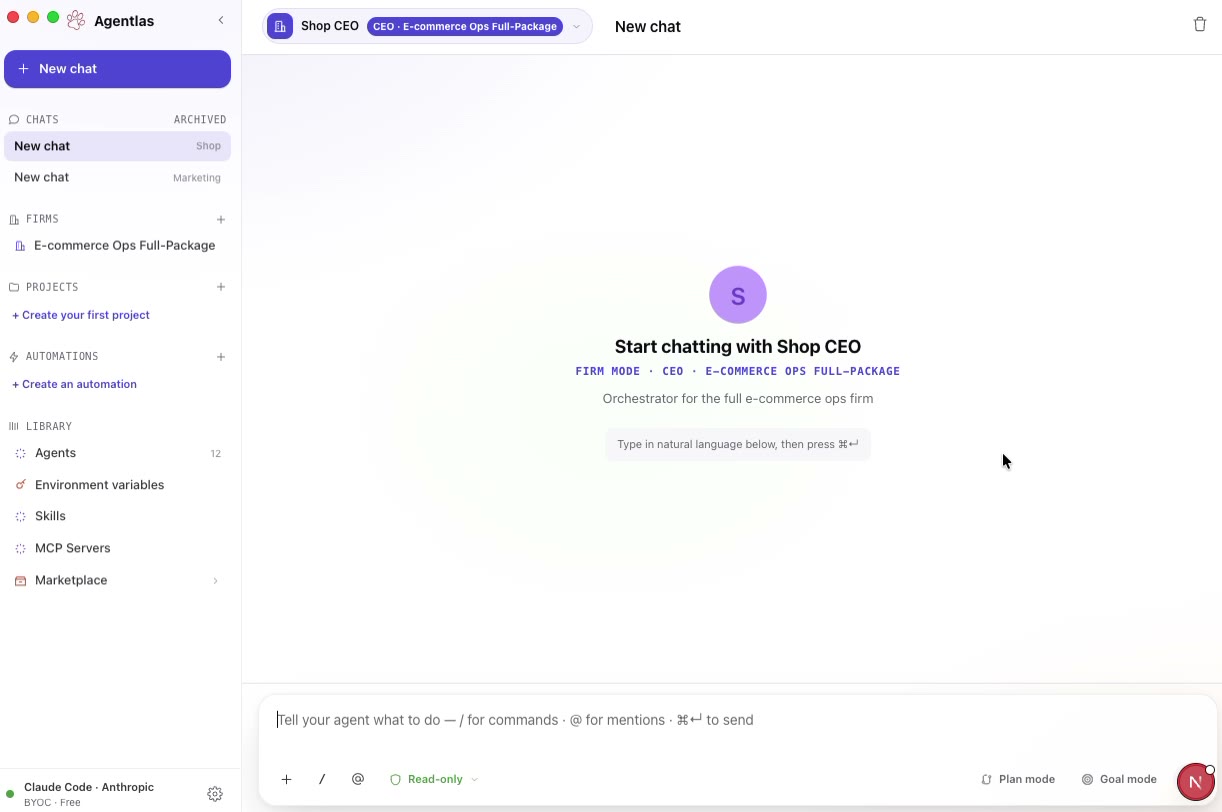Screen dimensions: 1222x812
Task: Click the MCP Servers dotted-circle icon
Action: coord(20,548)
